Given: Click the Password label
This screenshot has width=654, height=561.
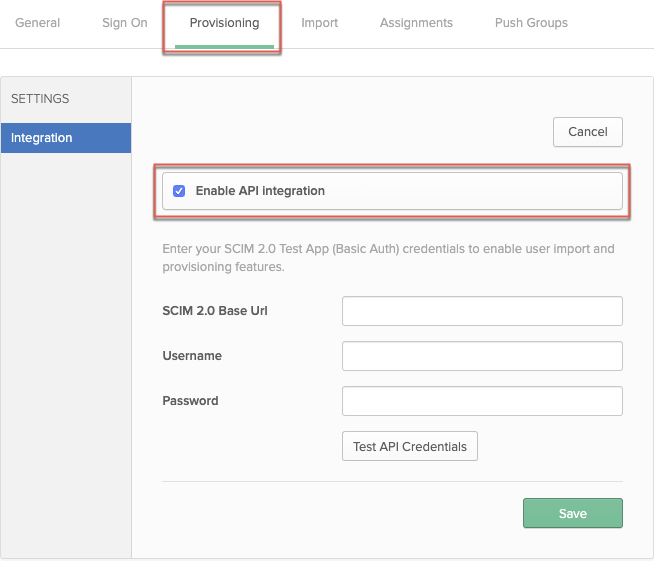Looking at the screenshot, I should click(190, 401).
